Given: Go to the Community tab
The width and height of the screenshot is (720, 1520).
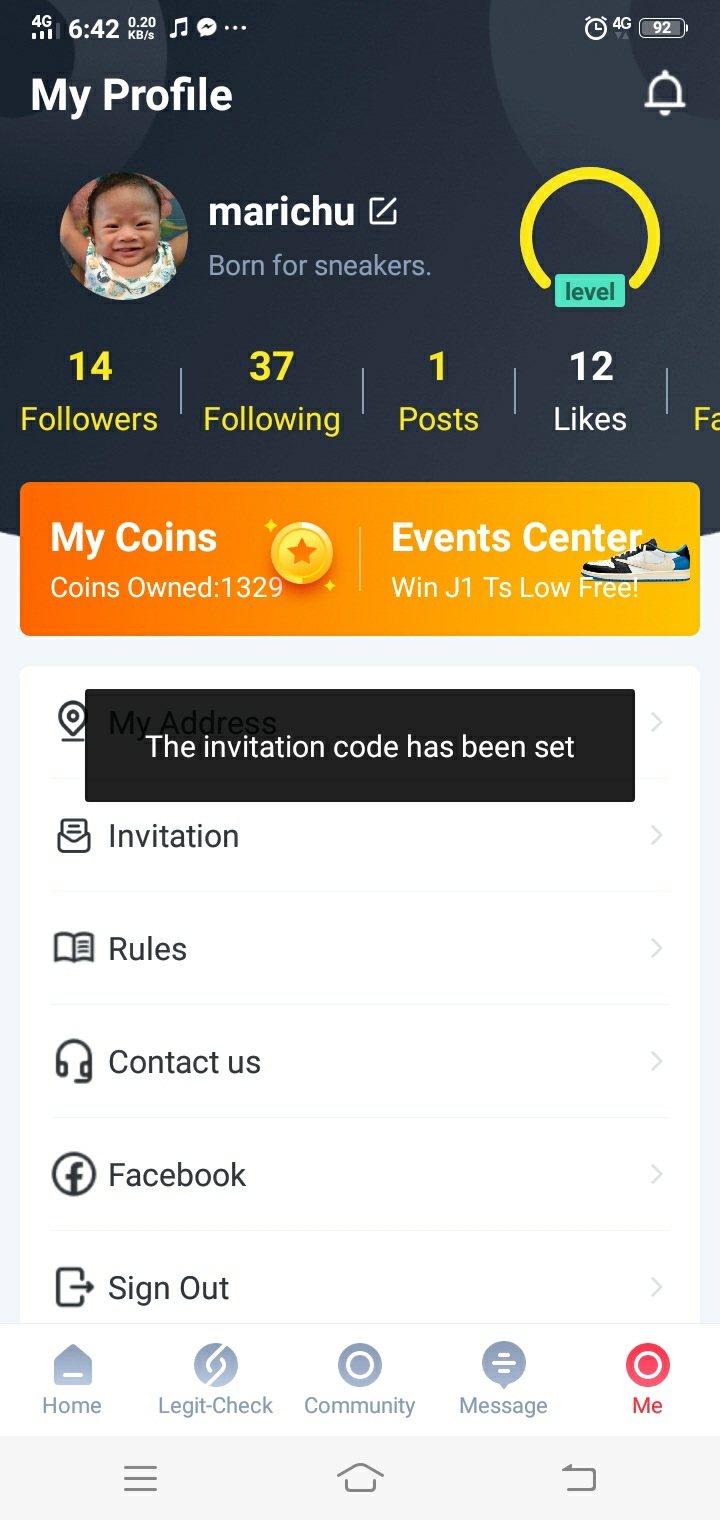Looking at the screenshot, I should [360, 1378].
